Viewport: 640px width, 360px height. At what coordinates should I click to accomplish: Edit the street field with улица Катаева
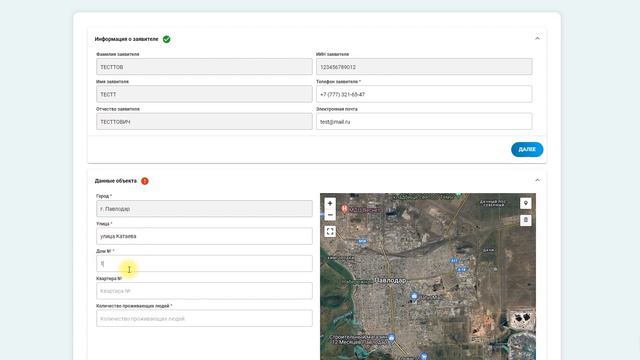click(x=204, y=236)
